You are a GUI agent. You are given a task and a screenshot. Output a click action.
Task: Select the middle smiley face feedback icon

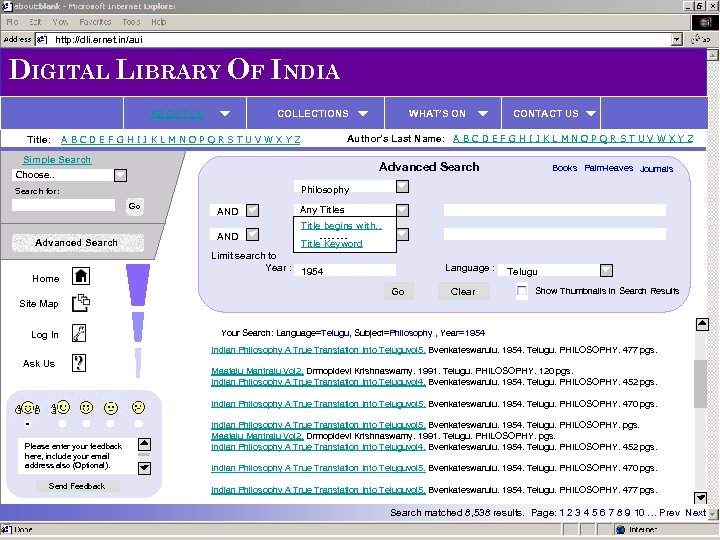(86, 407)
